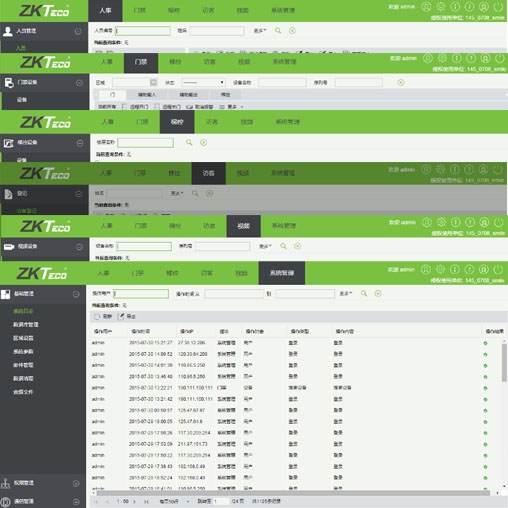Switch to 系统管理 tab in the 门禁 screen

point(284,62)
